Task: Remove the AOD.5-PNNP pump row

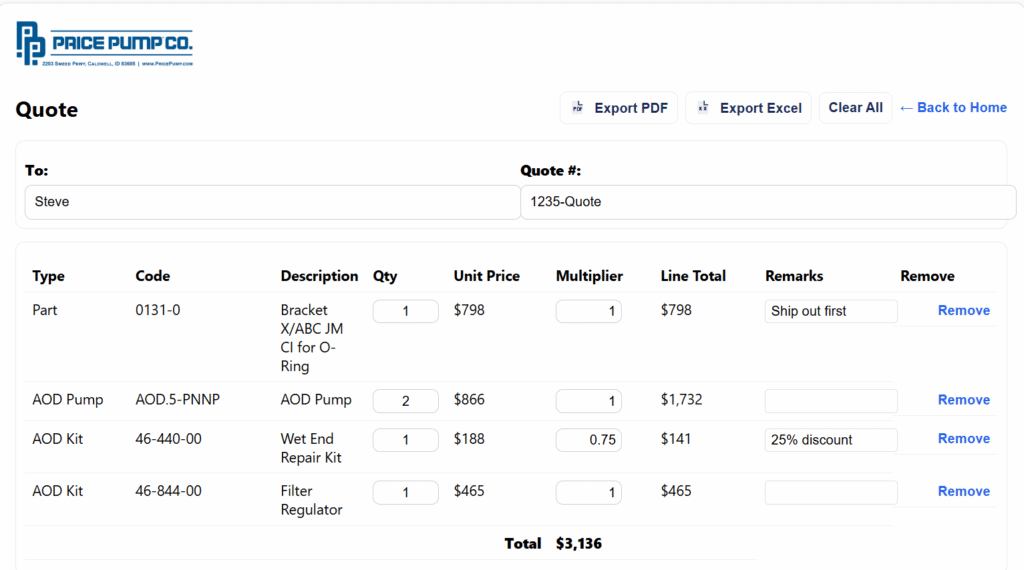Action: (963, 400)
